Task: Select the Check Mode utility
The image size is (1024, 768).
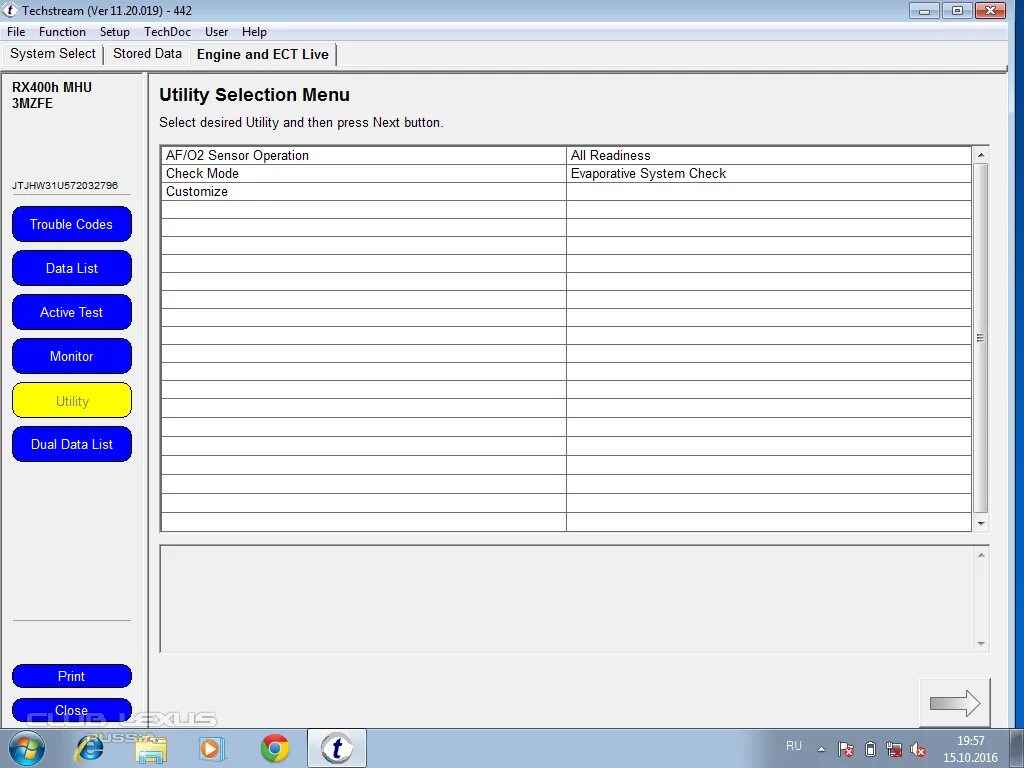Action: tap(363, 173)
